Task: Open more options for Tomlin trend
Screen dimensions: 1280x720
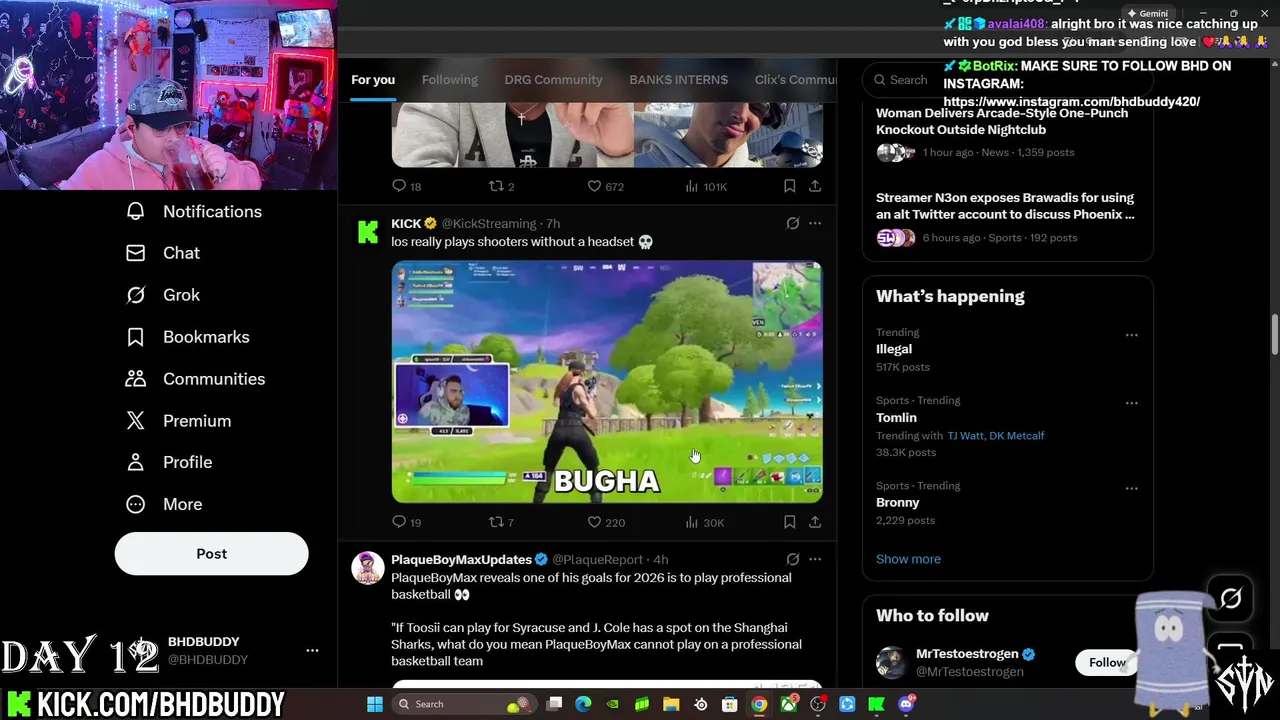Action: (x=1131, y=403)
